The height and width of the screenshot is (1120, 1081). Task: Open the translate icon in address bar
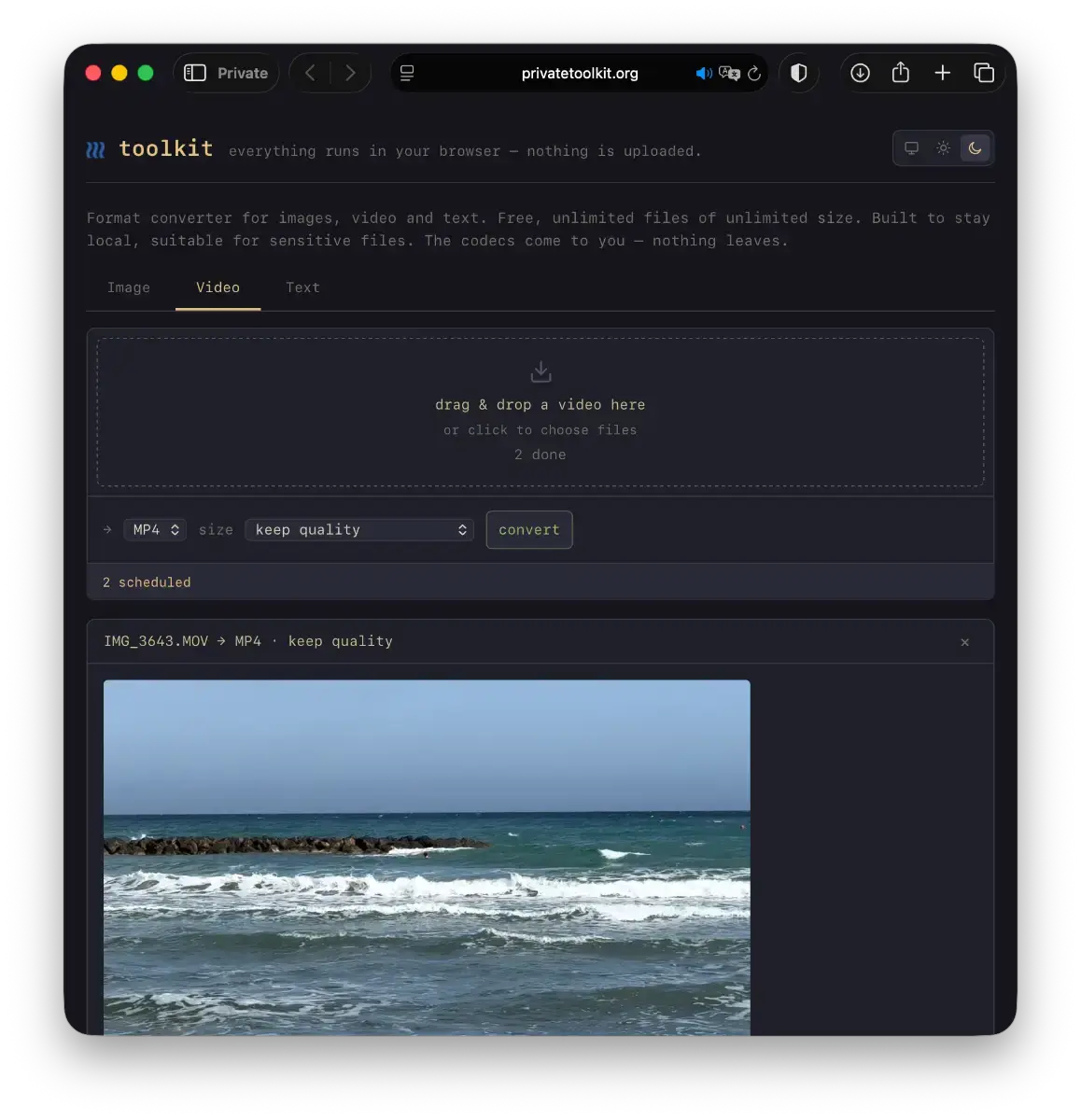(x=729, y=73)
